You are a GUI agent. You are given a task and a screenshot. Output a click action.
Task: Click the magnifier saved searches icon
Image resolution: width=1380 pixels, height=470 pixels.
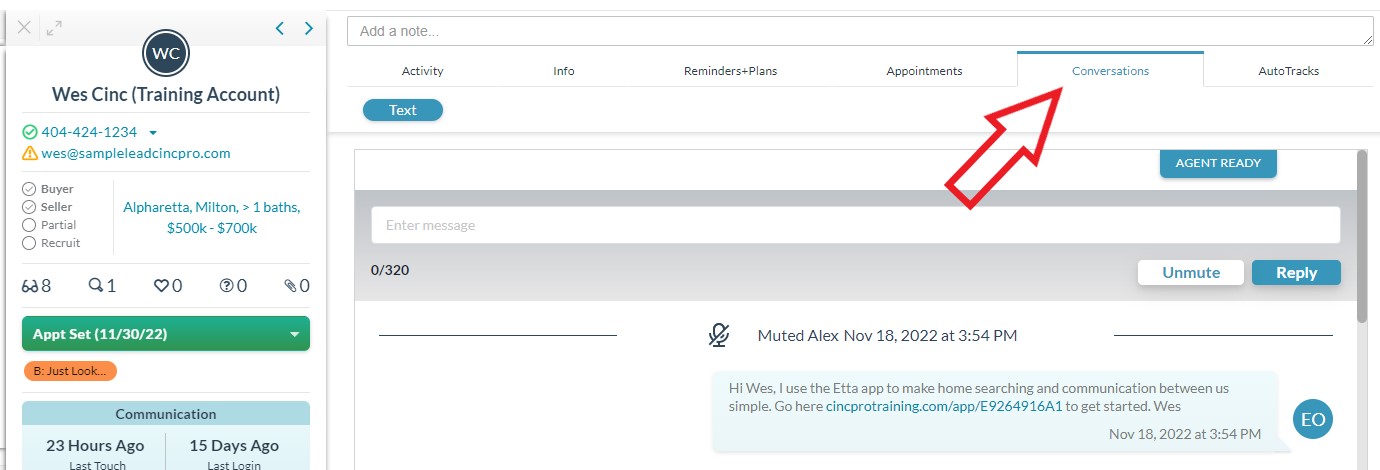[x=96, y=286]
